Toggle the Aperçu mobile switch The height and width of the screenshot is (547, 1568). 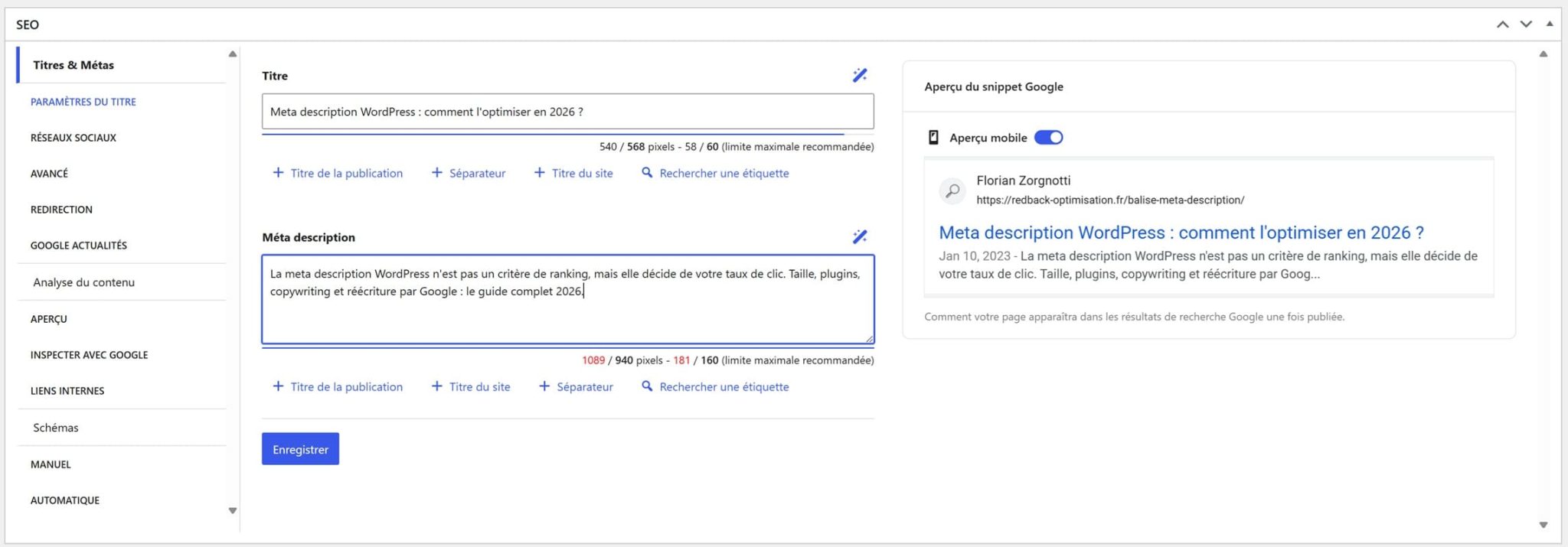point(1048,138)
